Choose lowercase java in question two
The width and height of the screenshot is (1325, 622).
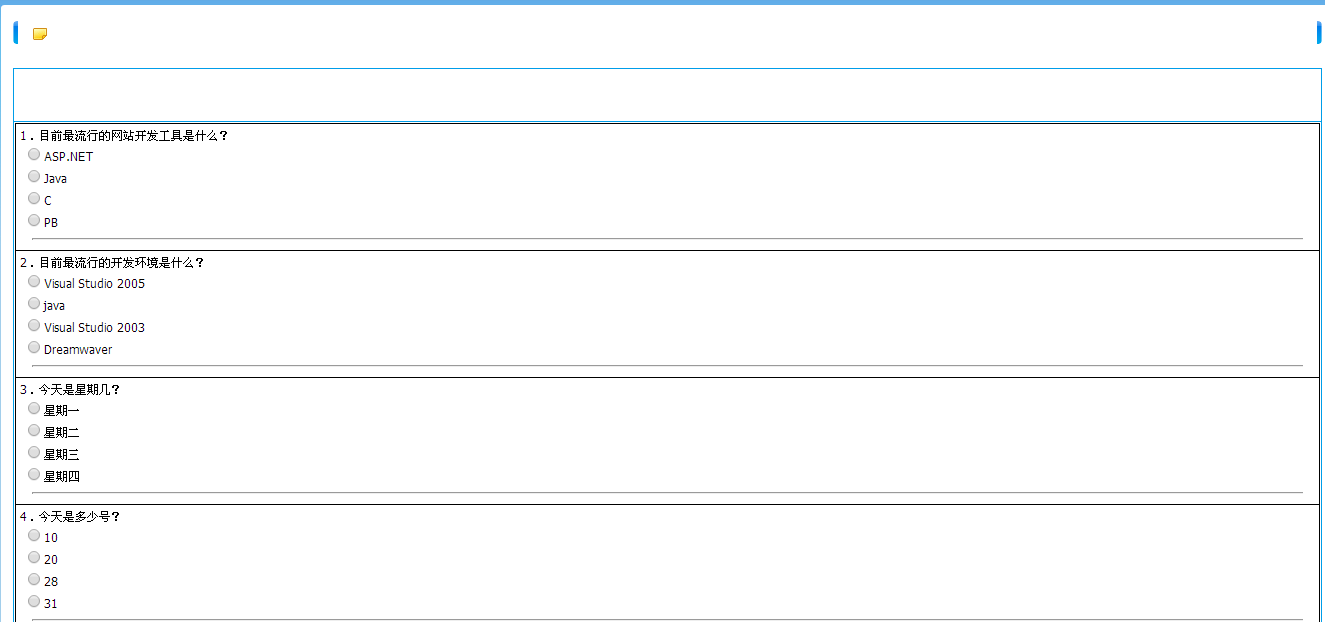pyautogui.click(x=34, y=303)
